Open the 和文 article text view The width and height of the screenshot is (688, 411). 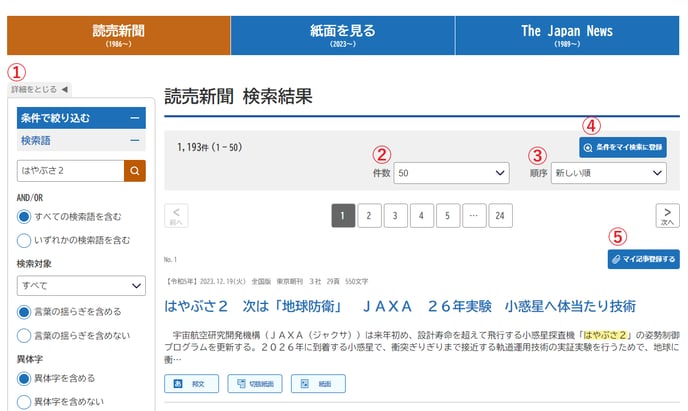pos(190,384)
